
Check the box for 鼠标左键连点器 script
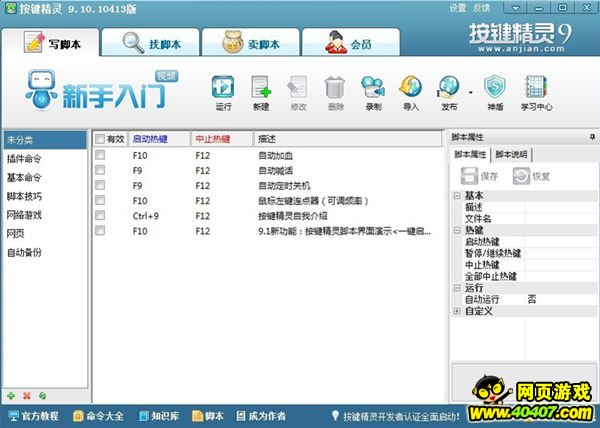click(x=100, y=200)
